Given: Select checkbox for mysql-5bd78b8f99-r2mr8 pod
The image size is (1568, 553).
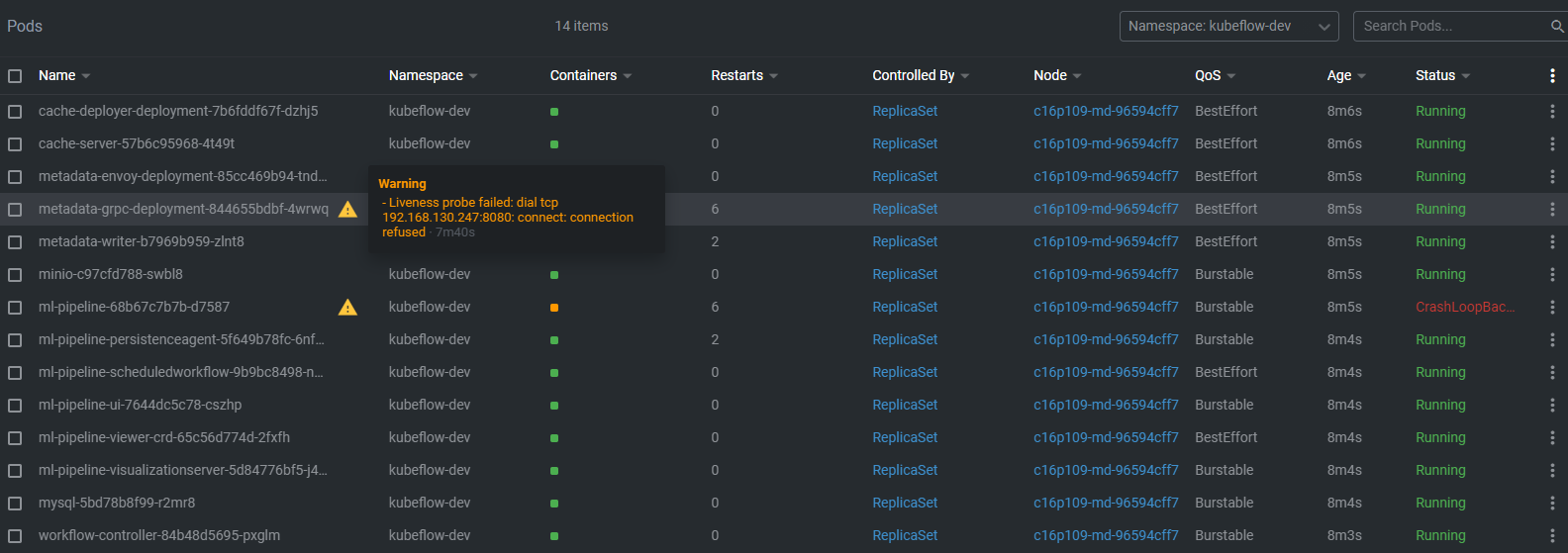Looking at the screenshot, I should (x=15, y=504).
